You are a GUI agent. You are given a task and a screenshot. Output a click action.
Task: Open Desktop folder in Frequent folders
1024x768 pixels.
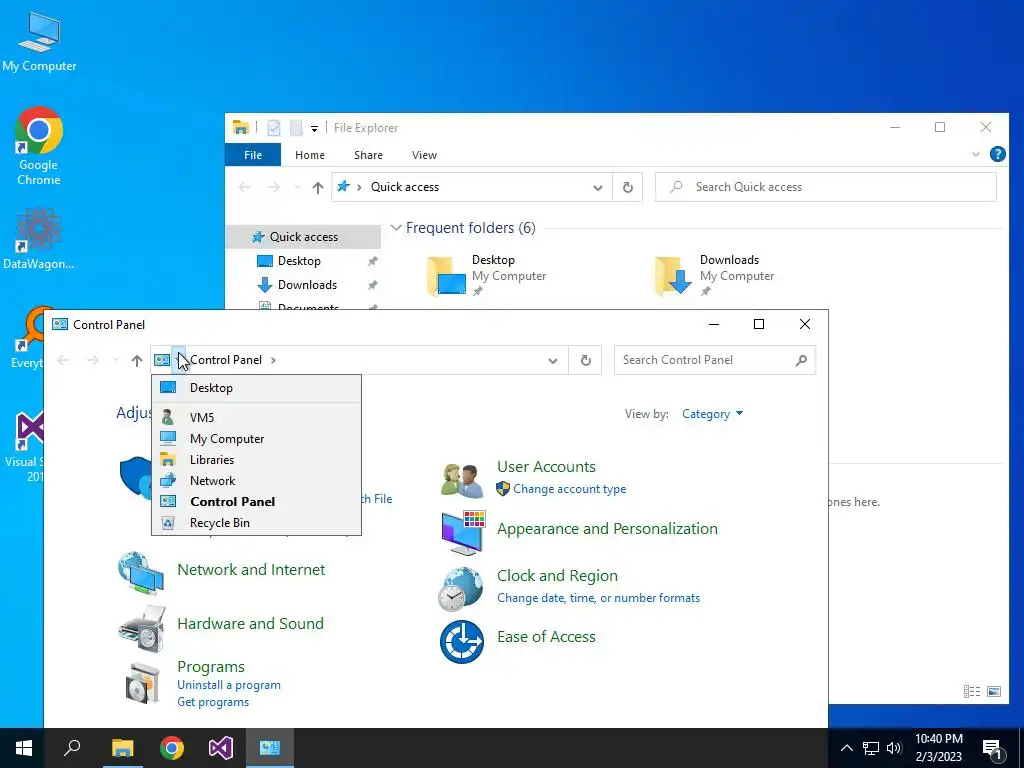[488, 276]
